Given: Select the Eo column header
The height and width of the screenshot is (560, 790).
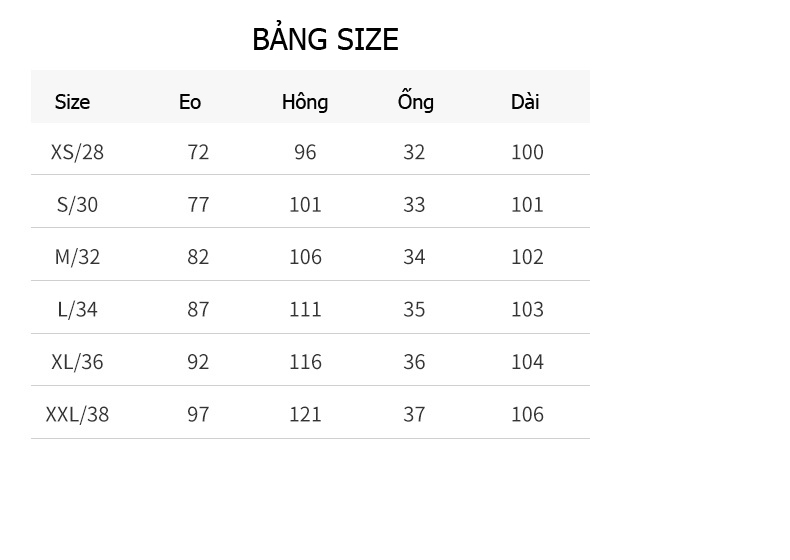Looking at the screenshot, I should click(x=190, y=102).
